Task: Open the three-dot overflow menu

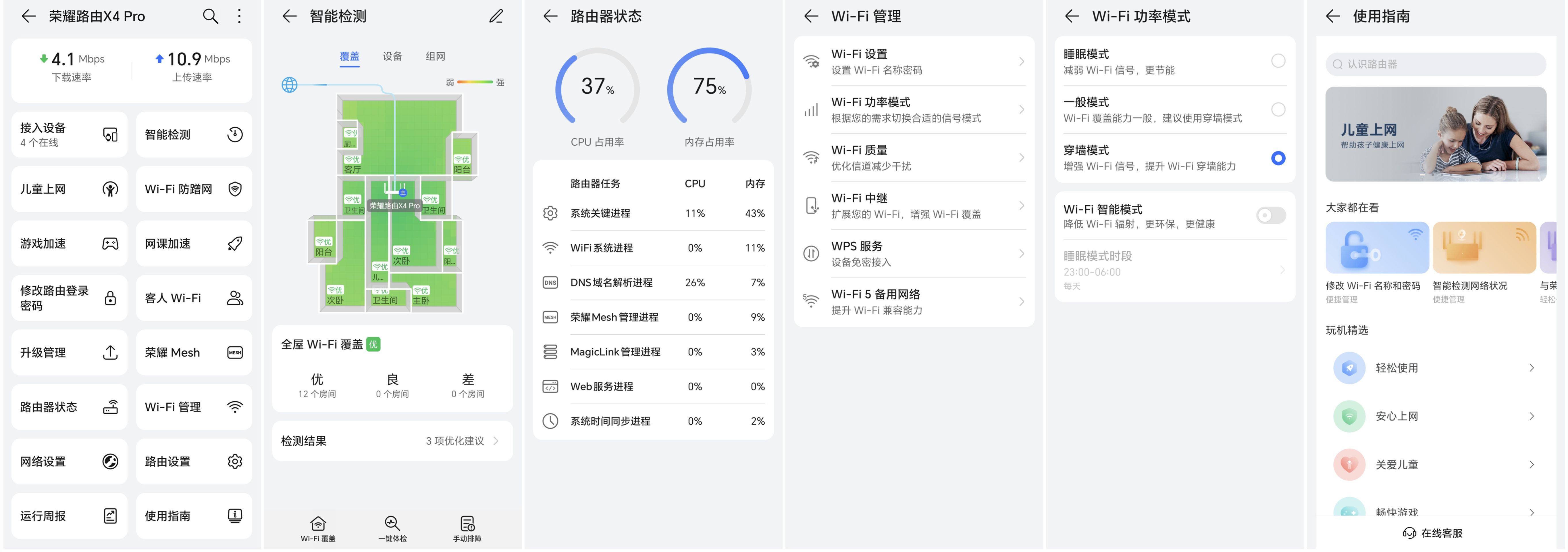Action: 239,16
